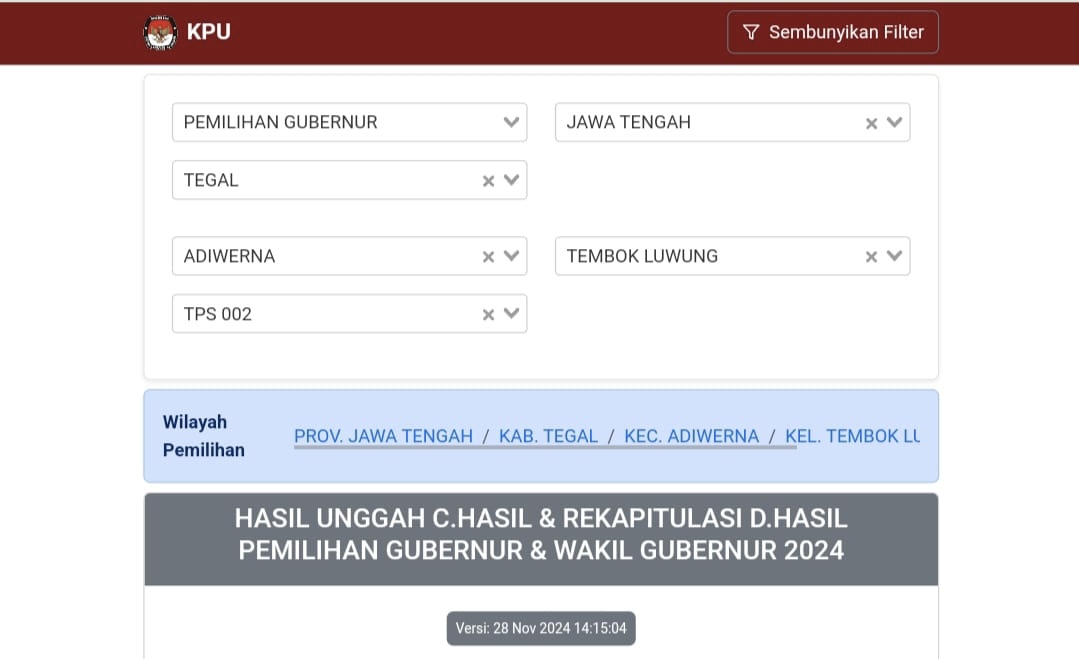Open the Adiwerna district dropdown chevron
Image resolution: width=1079 pixels, height=659 pixels.
point(511,256)
